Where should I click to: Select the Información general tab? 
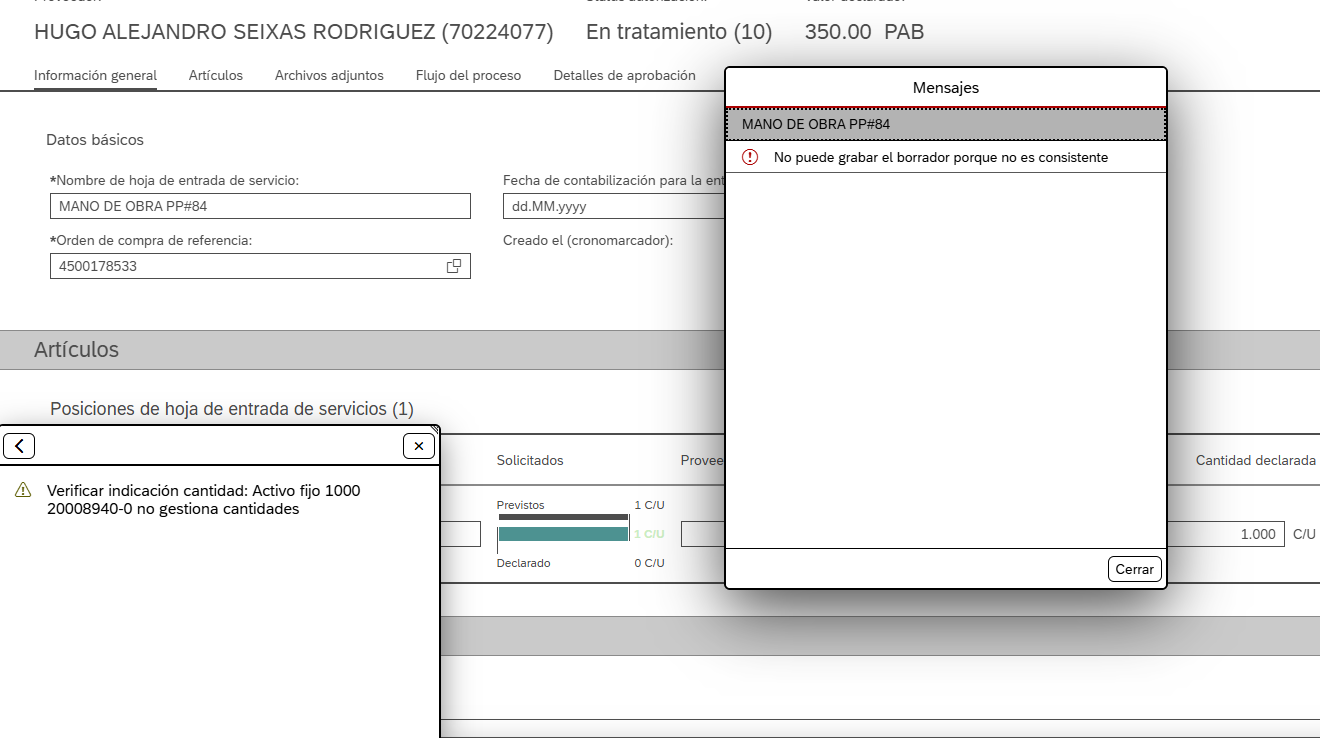(x=95, y=75)
